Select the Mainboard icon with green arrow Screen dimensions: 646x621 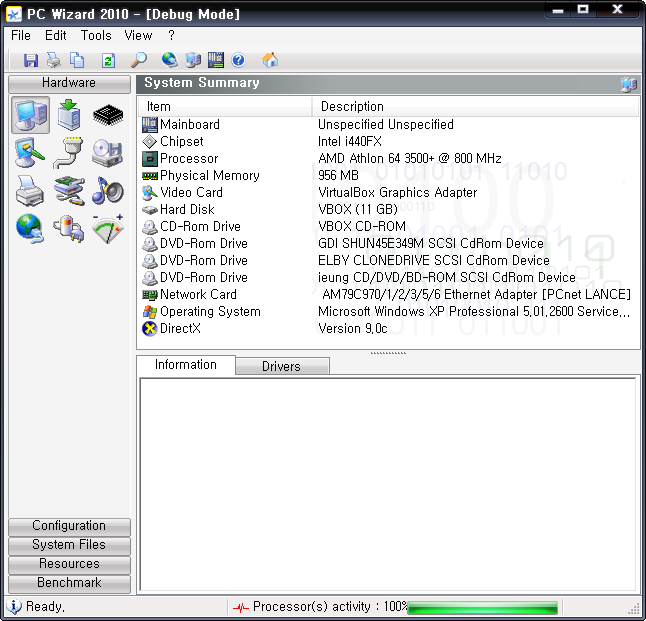click(x=69, y=115)
